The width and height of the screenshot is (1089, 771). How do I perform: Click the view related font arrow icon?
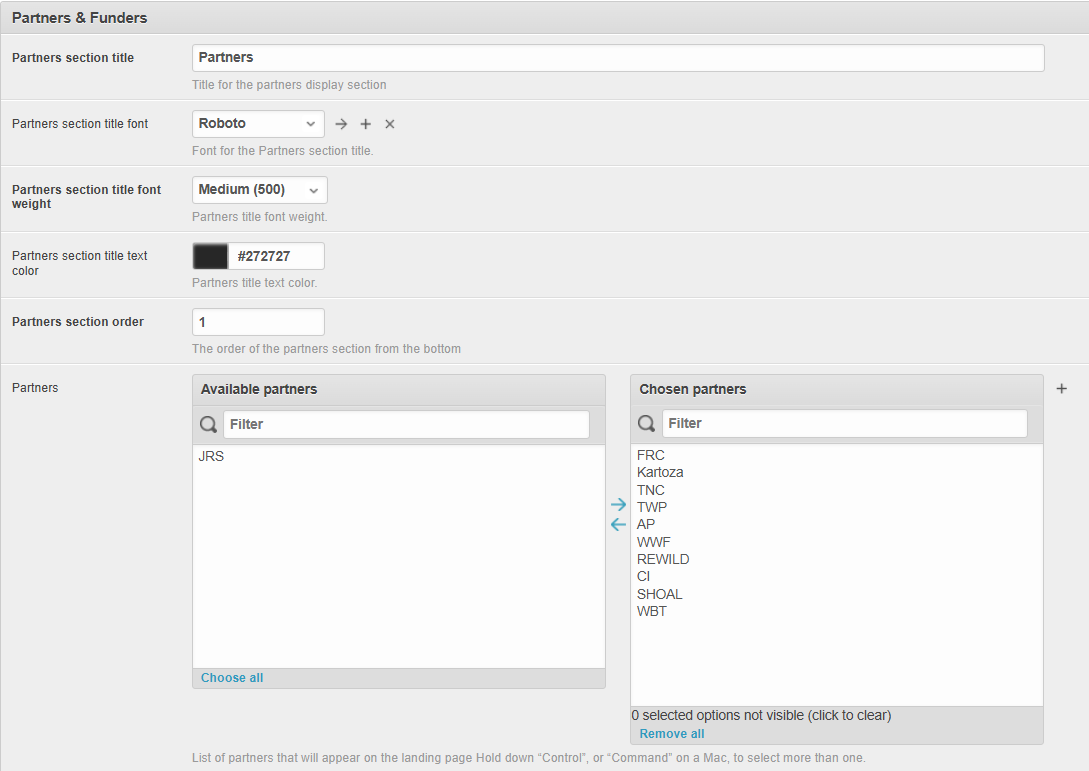click(341, 124)
